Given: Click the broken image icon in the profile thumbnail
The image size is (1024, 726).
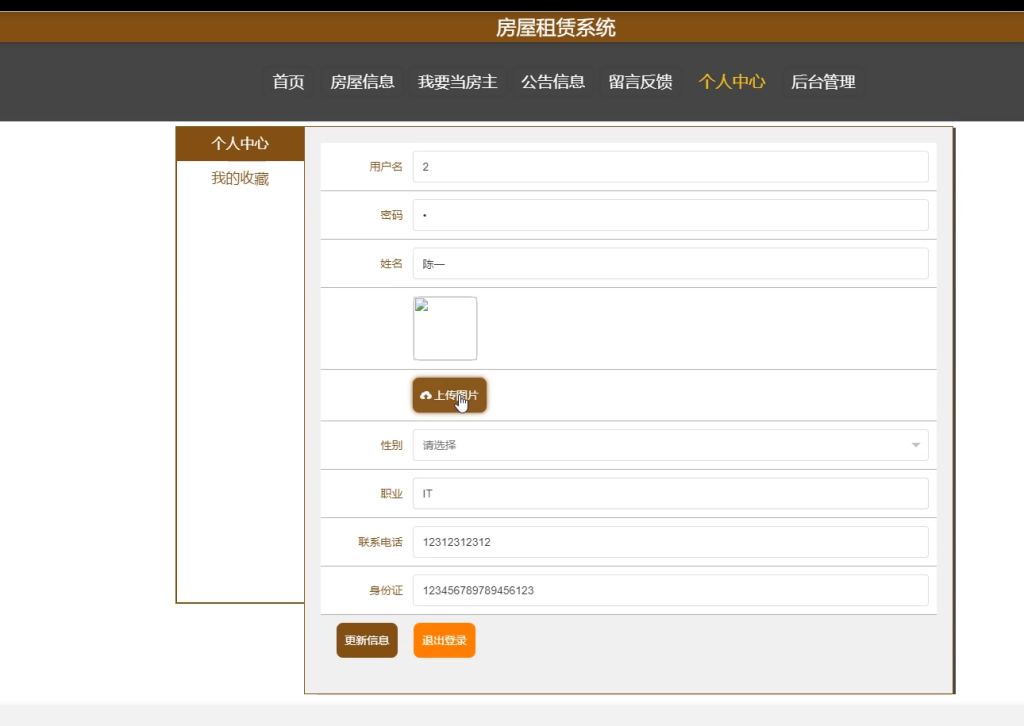Looking at the screenshot, I should (422, 305).
